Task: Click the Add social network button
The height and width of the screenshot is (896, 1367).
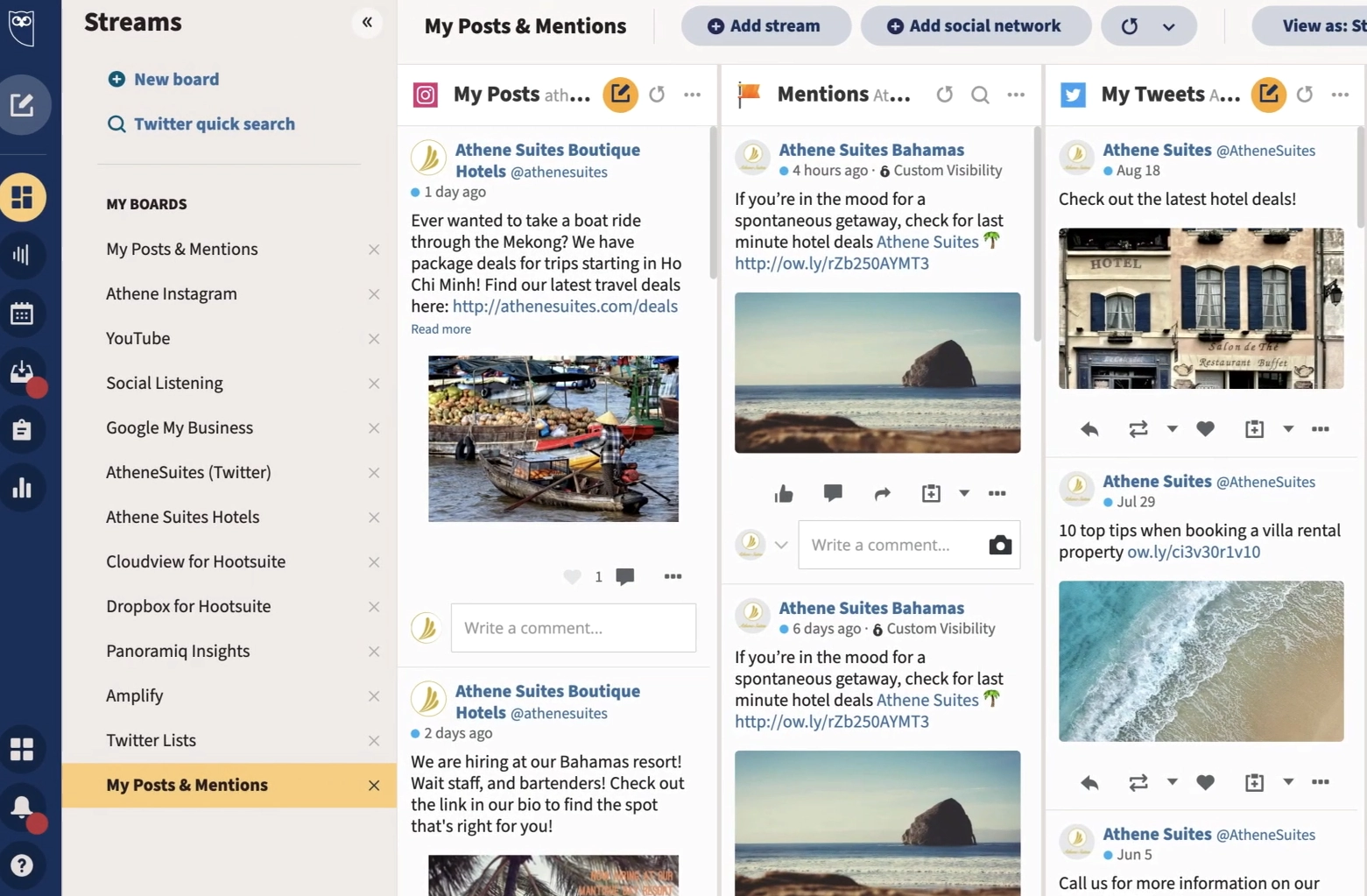Action: click(x=976, y=26)
